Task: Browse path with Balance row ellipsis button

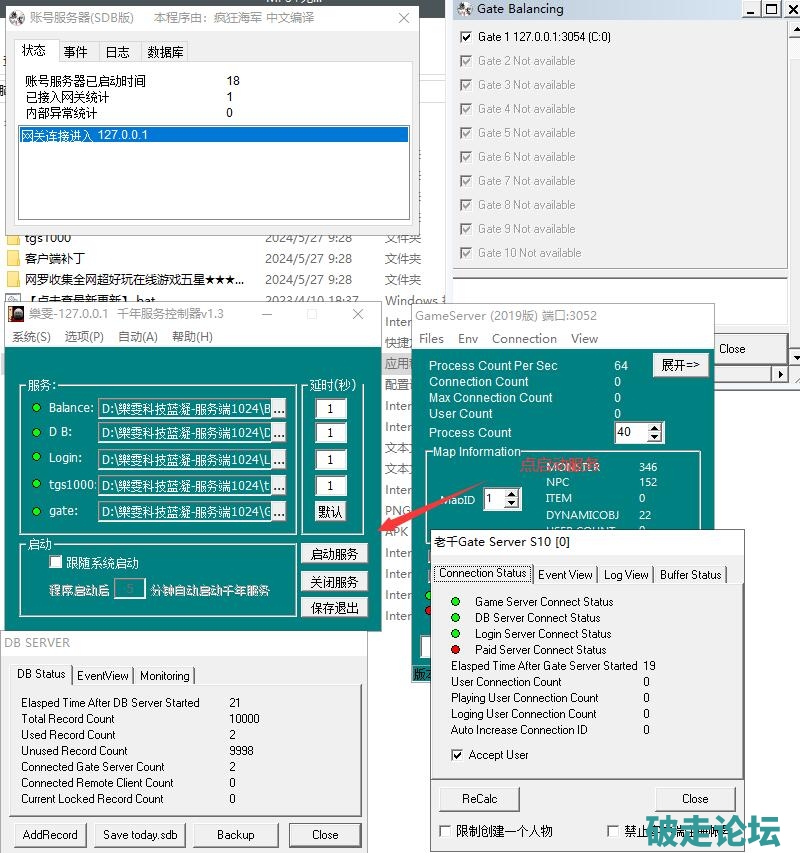Action: tap(279, 408)
